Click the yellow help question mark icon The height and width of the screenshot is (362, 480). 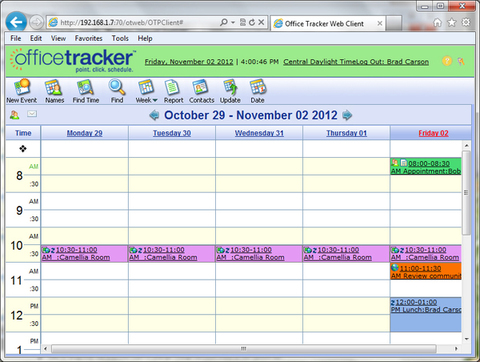point(447,61)
